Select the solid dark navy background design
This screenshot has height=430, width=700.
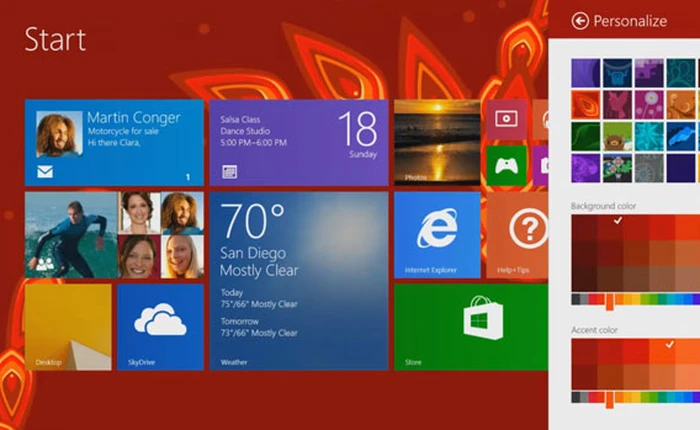[681, 168]
